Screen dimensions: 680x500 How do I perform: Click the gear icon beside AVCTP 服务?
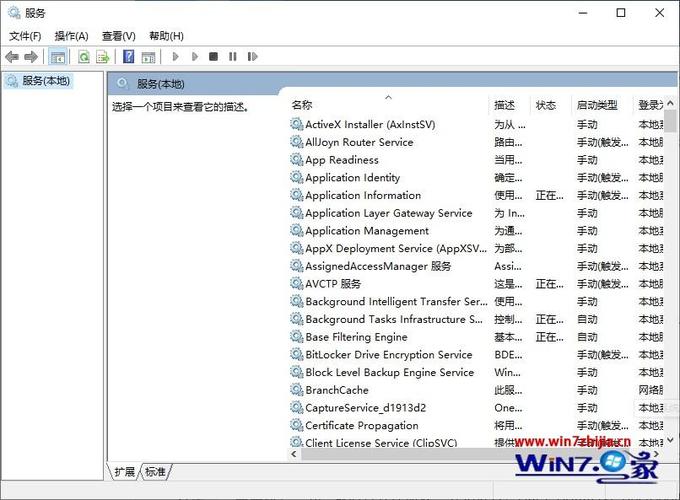(297, 284)
